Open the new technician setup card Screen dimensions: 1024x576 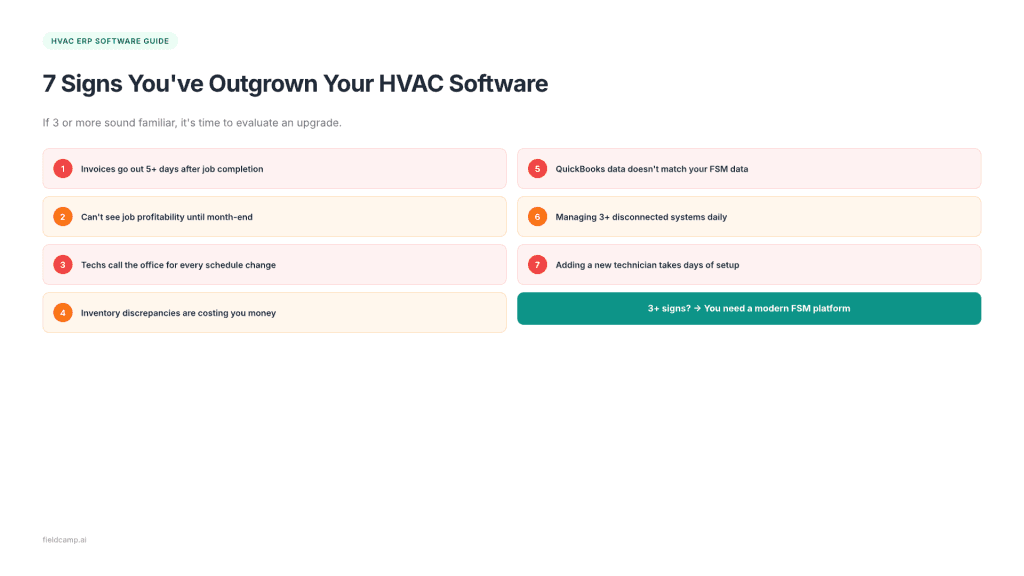coord(749,264)
